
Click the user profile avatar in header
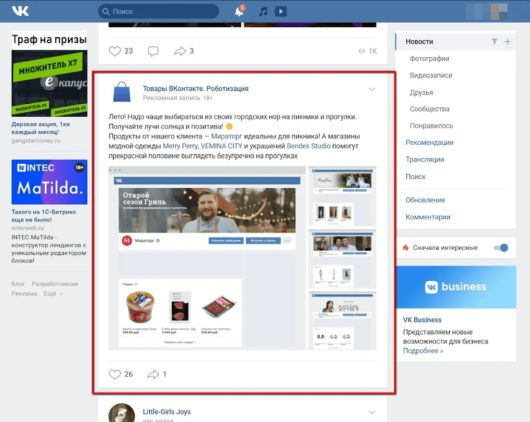(x=500, y=11)
